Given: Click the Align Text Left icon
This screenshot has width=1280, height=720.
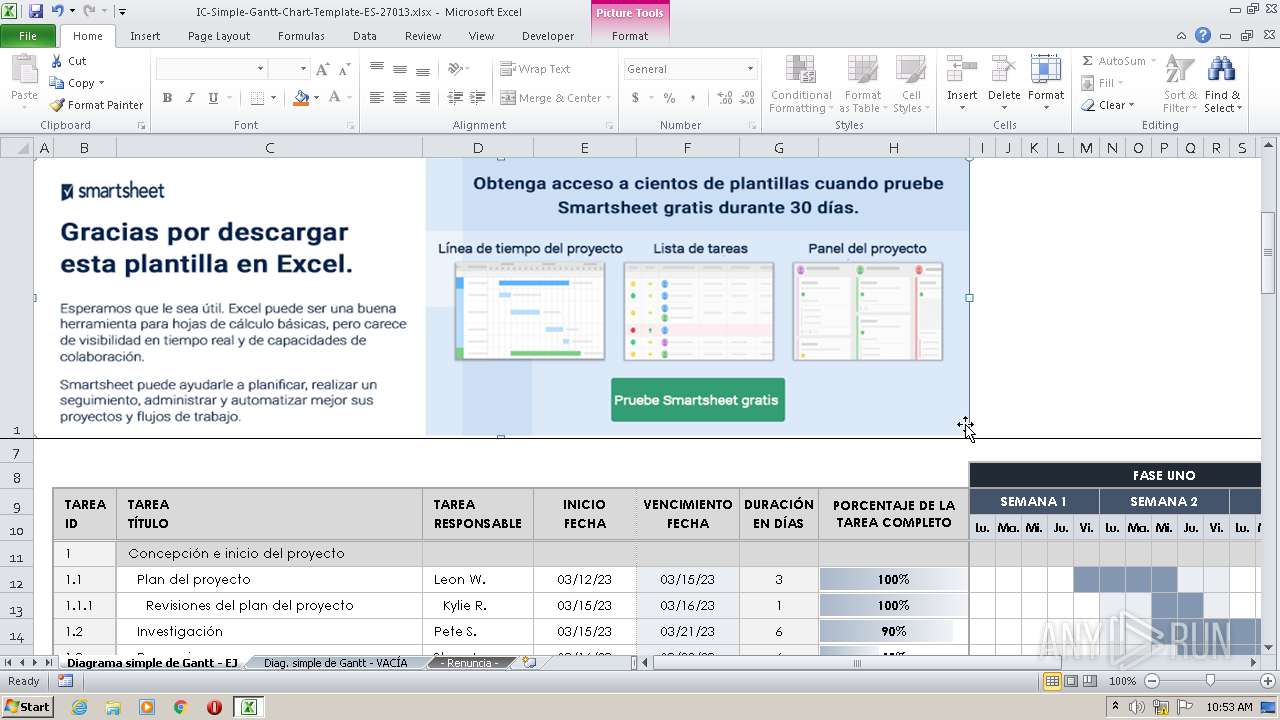Looking at the screenshot, I should tap(377, 98).
